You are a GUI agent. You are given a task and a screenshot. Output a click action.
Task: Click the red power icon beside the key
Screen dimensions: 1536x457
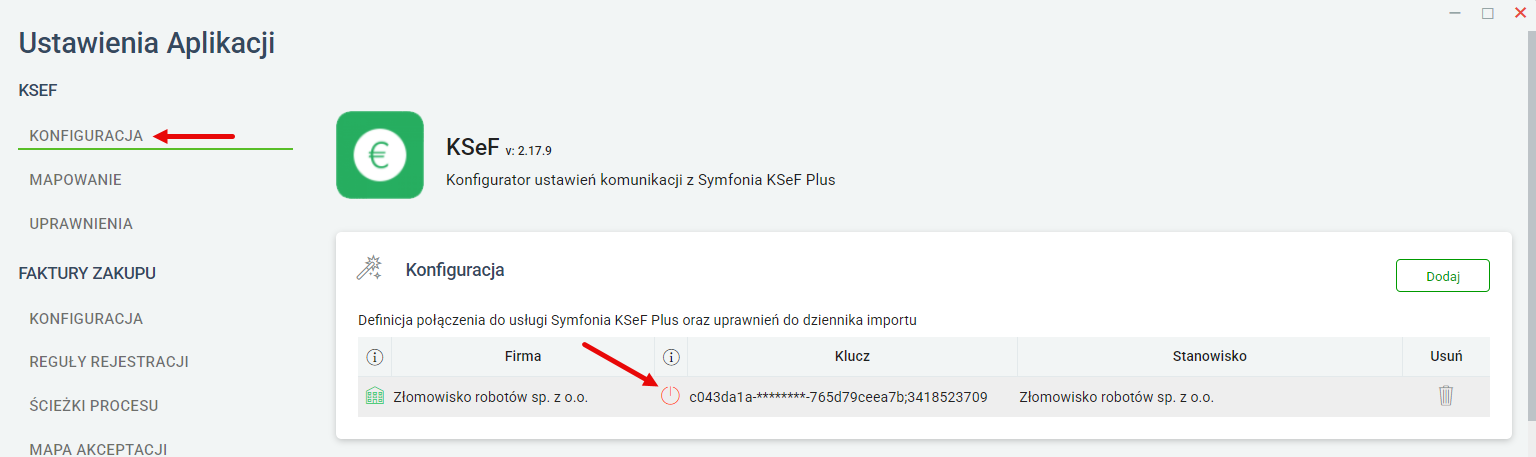coord(670,397)
